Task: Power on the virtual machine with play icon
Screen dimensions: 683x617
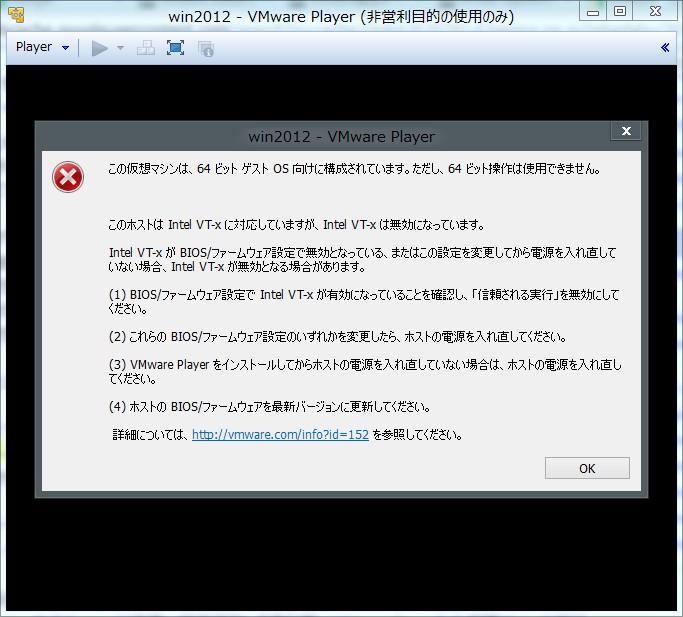Action: 99,48
